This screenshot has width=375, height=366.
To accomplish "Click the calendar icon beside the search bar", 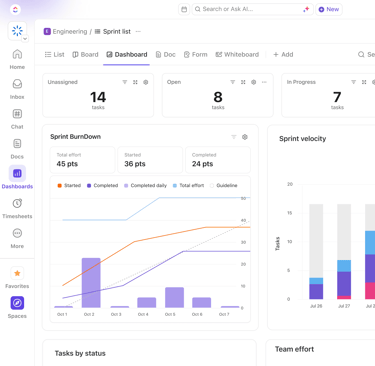I will (x=184, y=9).
